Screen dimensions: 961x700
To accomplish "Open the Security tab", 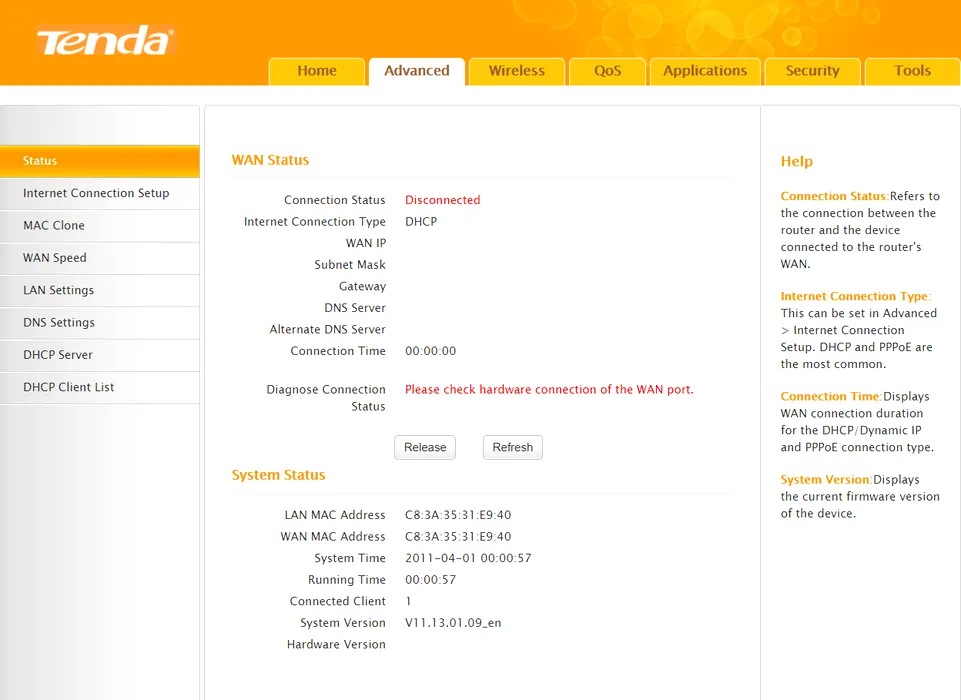I will tap(813, 71).
